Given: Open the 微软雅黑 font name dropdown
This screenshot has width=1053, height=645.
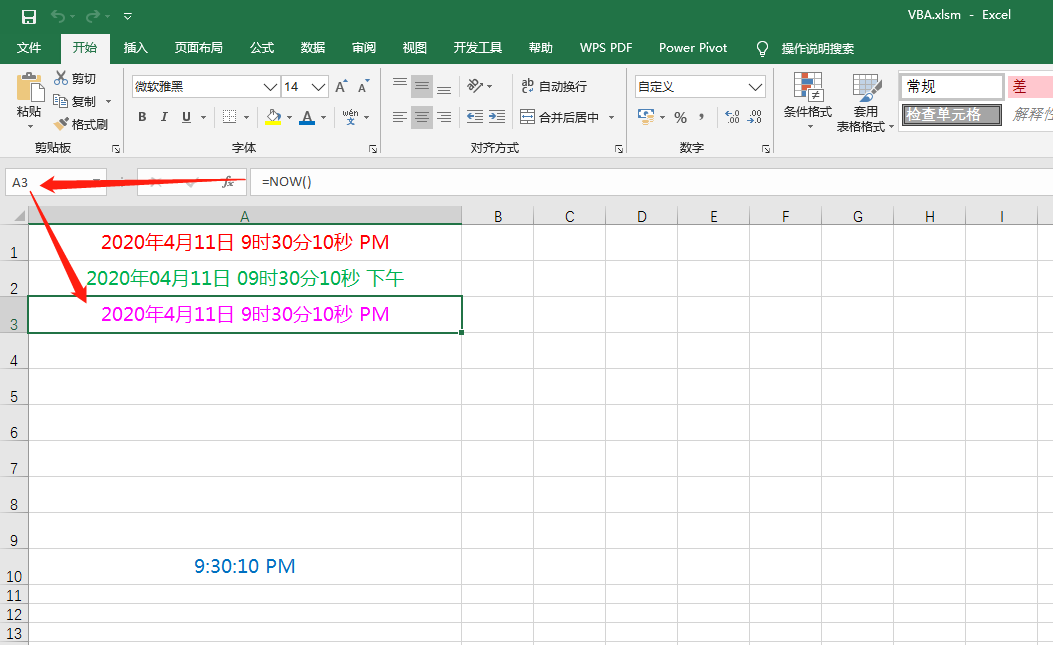Looking at the screenshot, I should 270,87.
